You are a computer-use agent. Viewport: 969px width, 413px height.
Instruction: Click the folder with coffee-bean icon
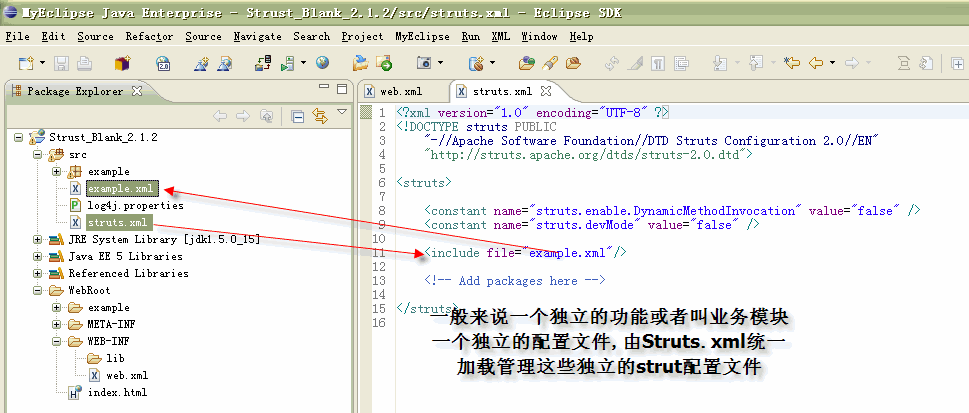point(573,63)
